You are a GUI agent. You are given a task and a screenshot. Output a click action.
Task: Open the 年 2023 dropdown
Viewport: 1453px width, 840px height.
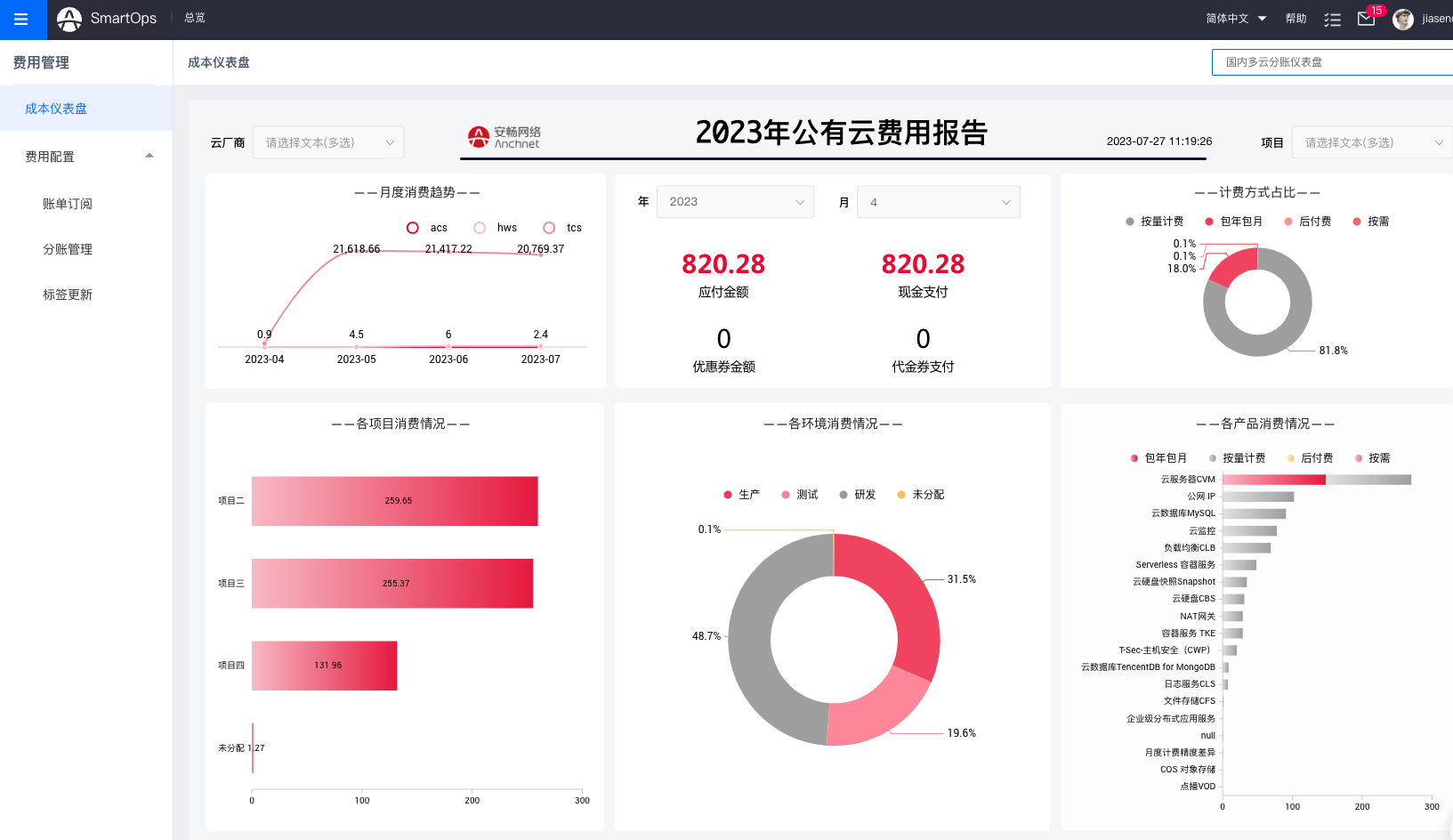pyautogui.click(x=735, y=202)
